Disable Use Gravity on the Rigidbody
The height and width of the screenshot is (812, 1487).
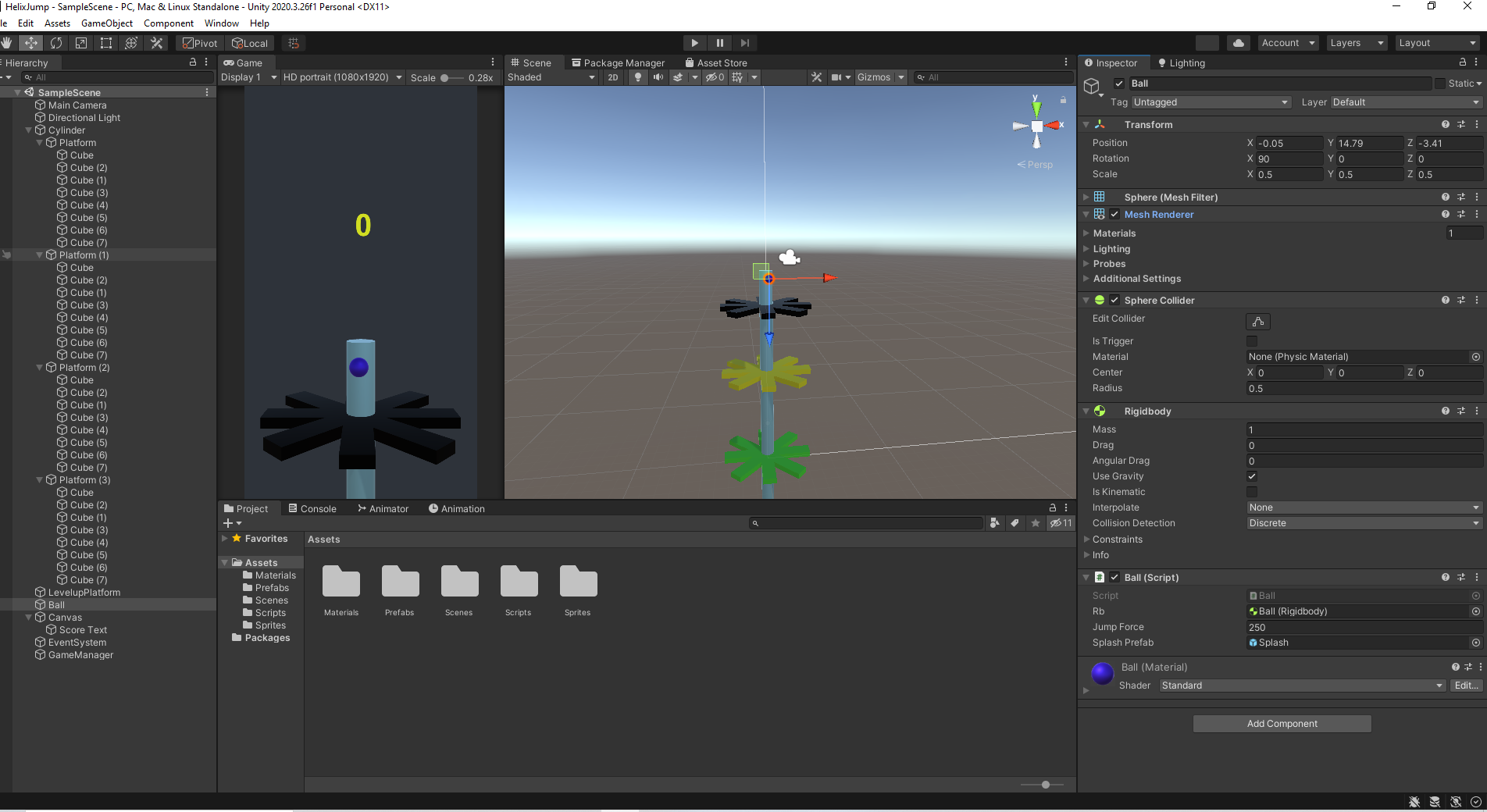point(1252,476)
